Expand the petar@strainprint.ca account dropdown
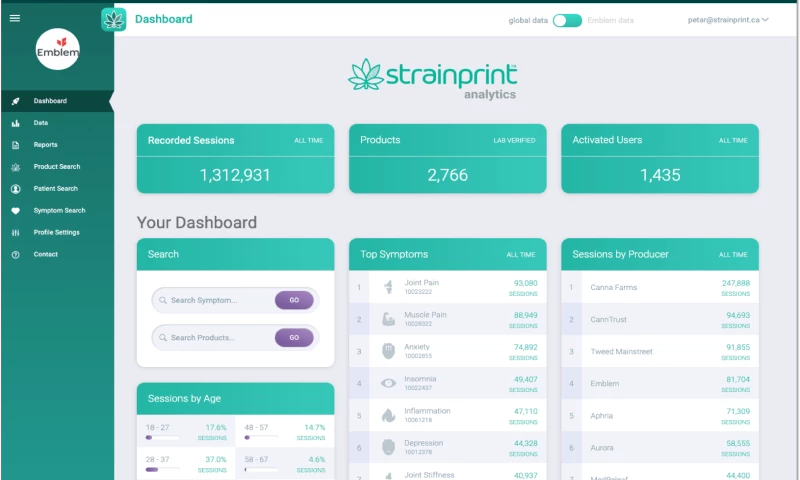 coord(728,20)
